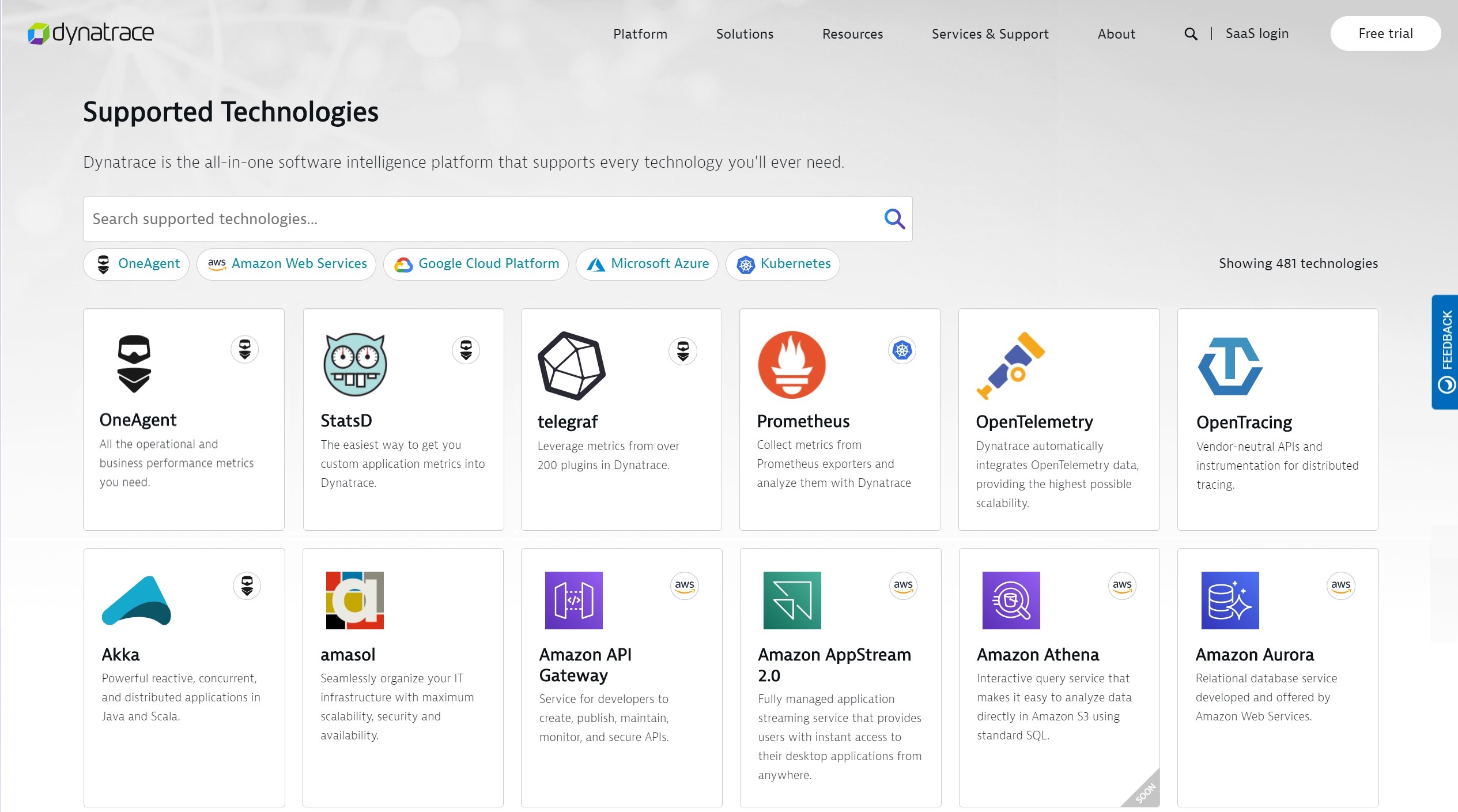Toggle the Microsoft Azure filter tag
This screenshot has width=1458, height=812.
649,264
